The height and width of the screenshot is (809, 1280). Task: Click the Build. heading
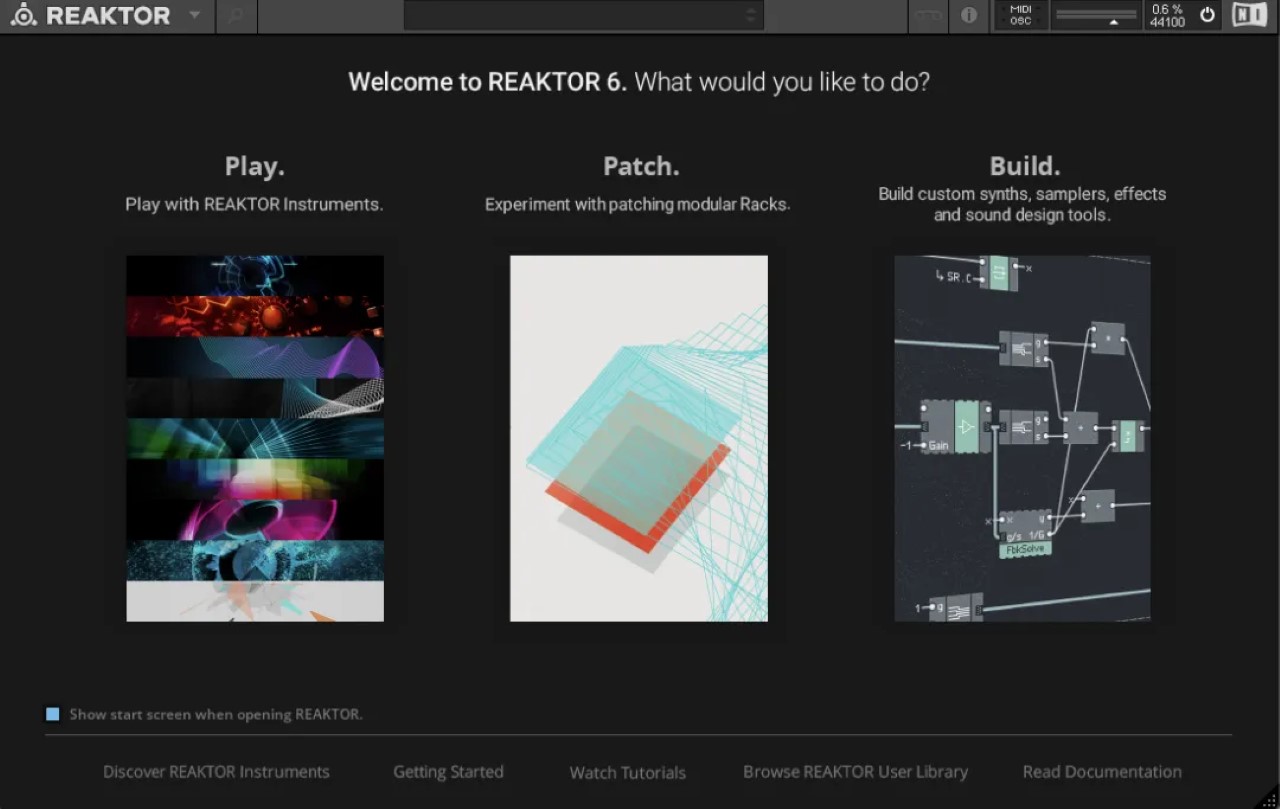coord(1025,166)
